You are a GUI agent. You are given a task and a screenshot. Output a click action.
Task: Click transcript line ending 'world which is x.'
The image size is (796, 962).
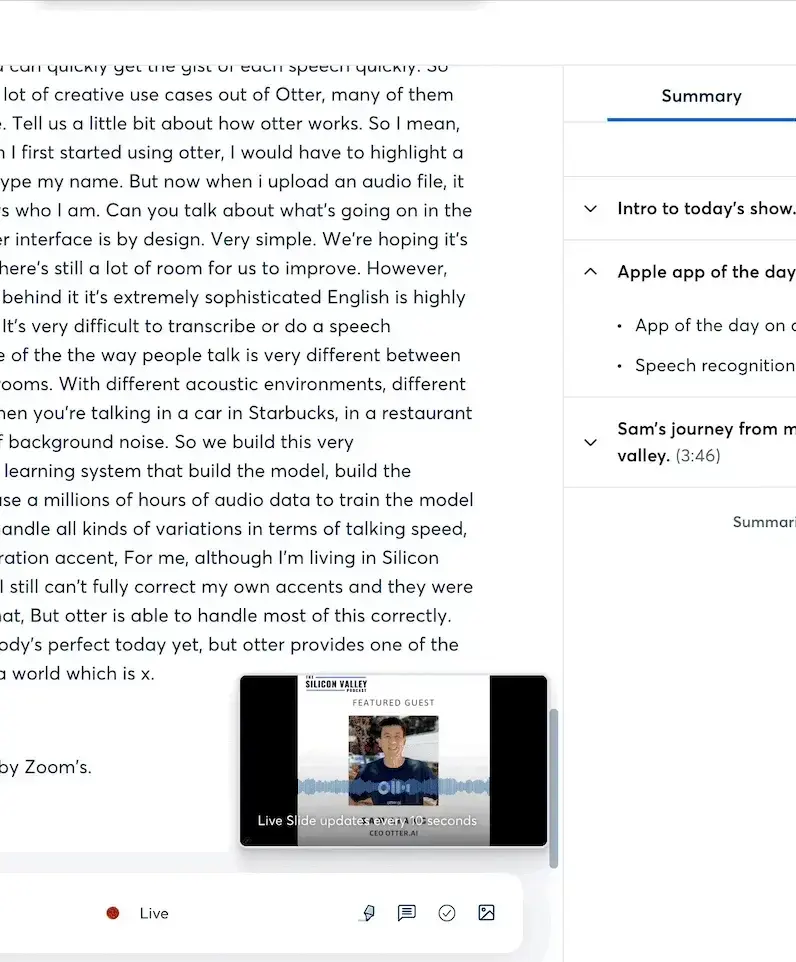coord(77,674)
